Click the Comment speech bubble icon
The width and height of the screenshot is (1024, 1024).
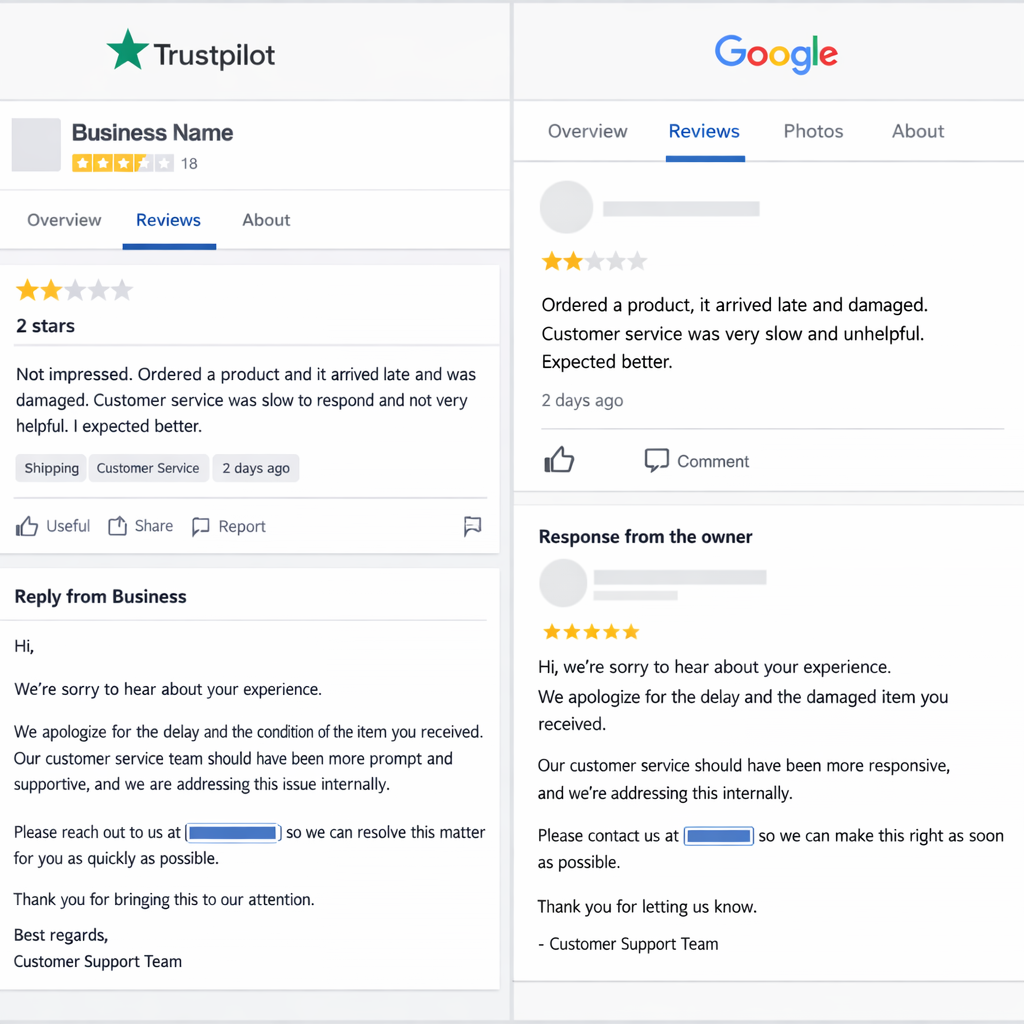tap(656, 460)
